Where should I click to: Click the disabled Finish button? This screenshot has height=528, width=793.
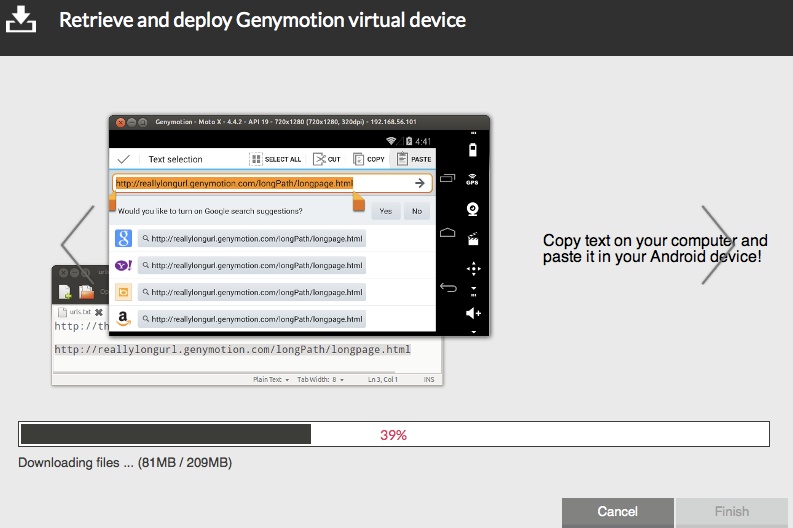pyautogui.click(x=731, y=512)
